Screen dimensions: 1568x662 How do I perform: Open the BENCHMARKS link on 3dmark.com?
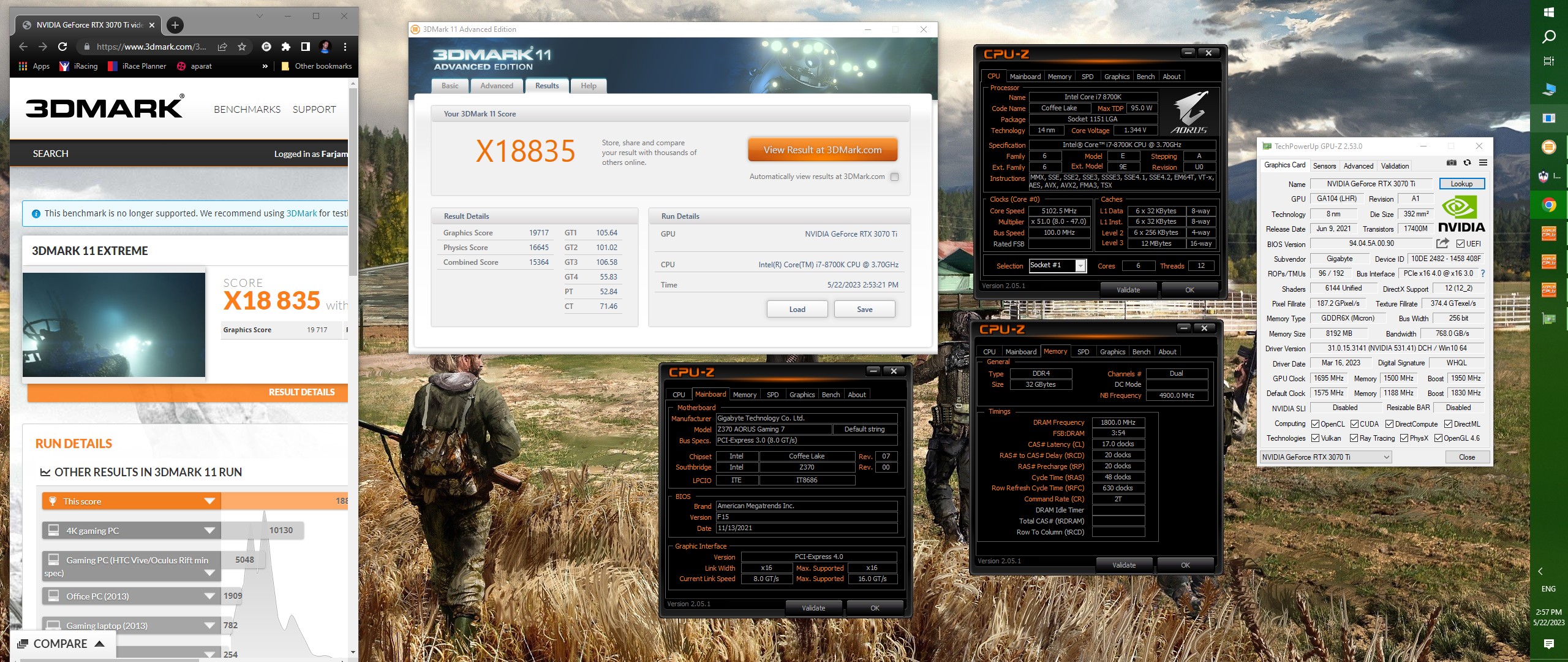(247, 109)
